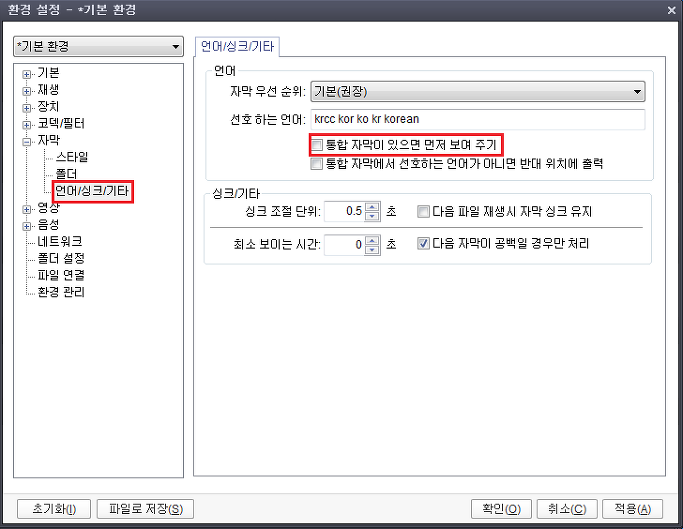Select 언어/싱크/기타 in the tree
This screenshot has height=529, width=683.
92,191
